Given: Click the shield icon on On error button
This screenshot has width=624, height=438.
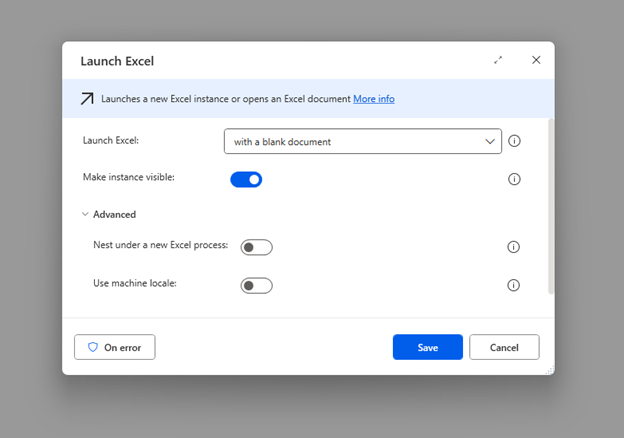Looking at the screenshot, I should point(93,347).
